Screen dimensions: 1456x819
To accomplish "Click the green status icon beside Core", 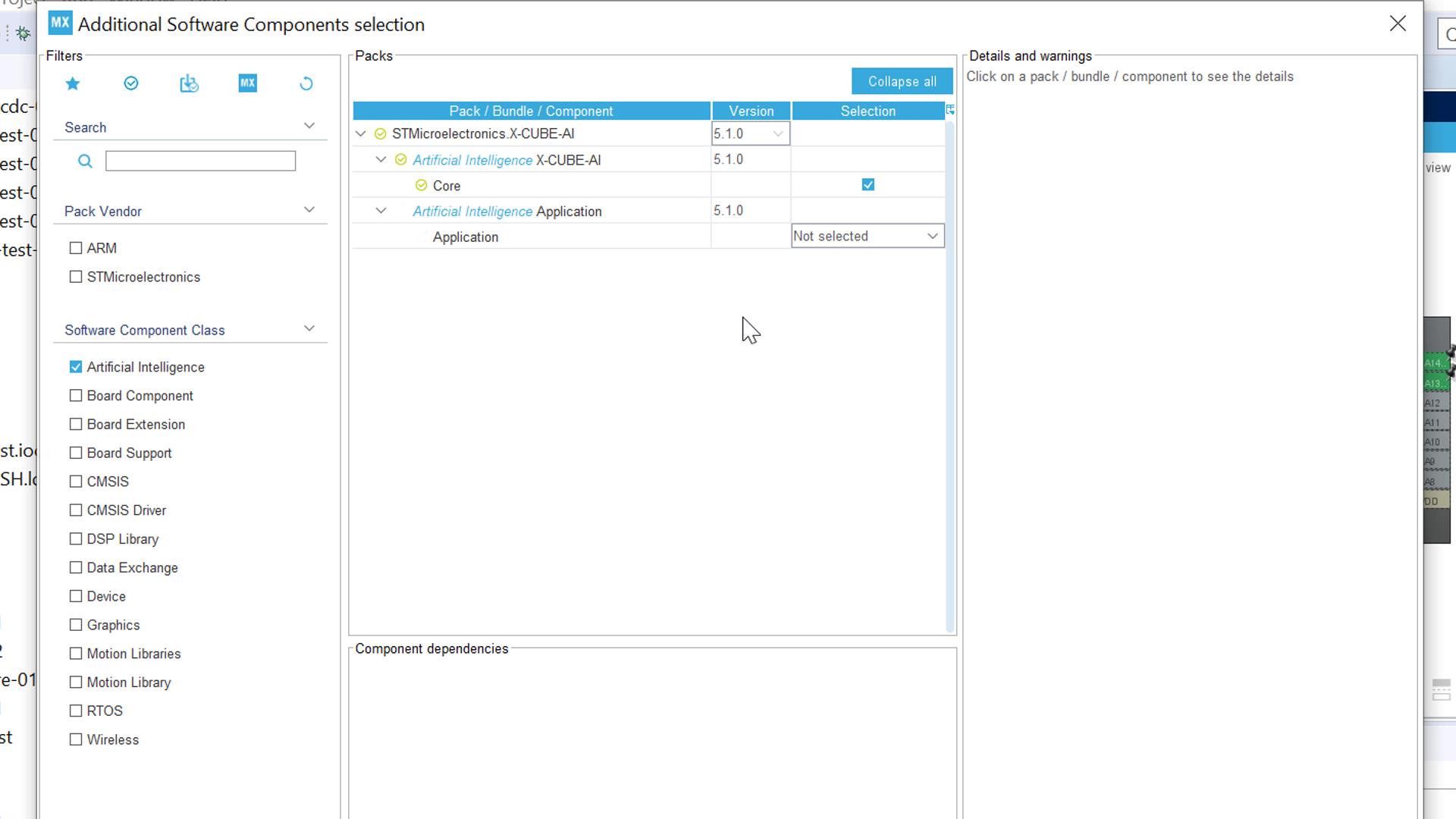I will tap(422, 186).
